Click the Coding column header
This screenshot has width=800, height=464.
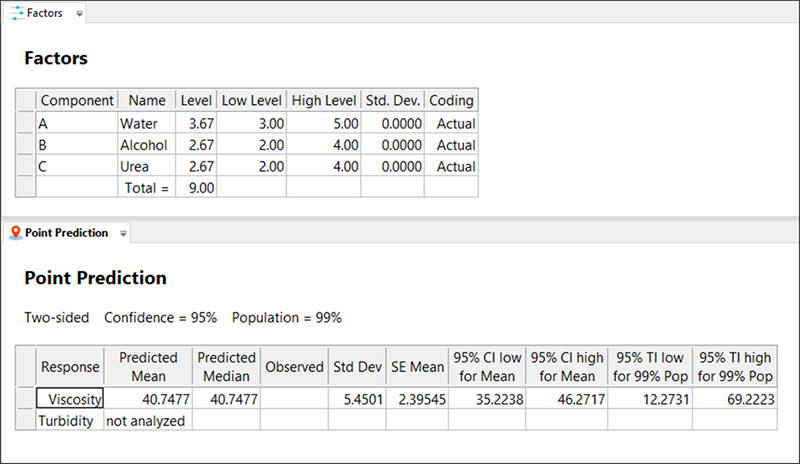click(451, 101)
